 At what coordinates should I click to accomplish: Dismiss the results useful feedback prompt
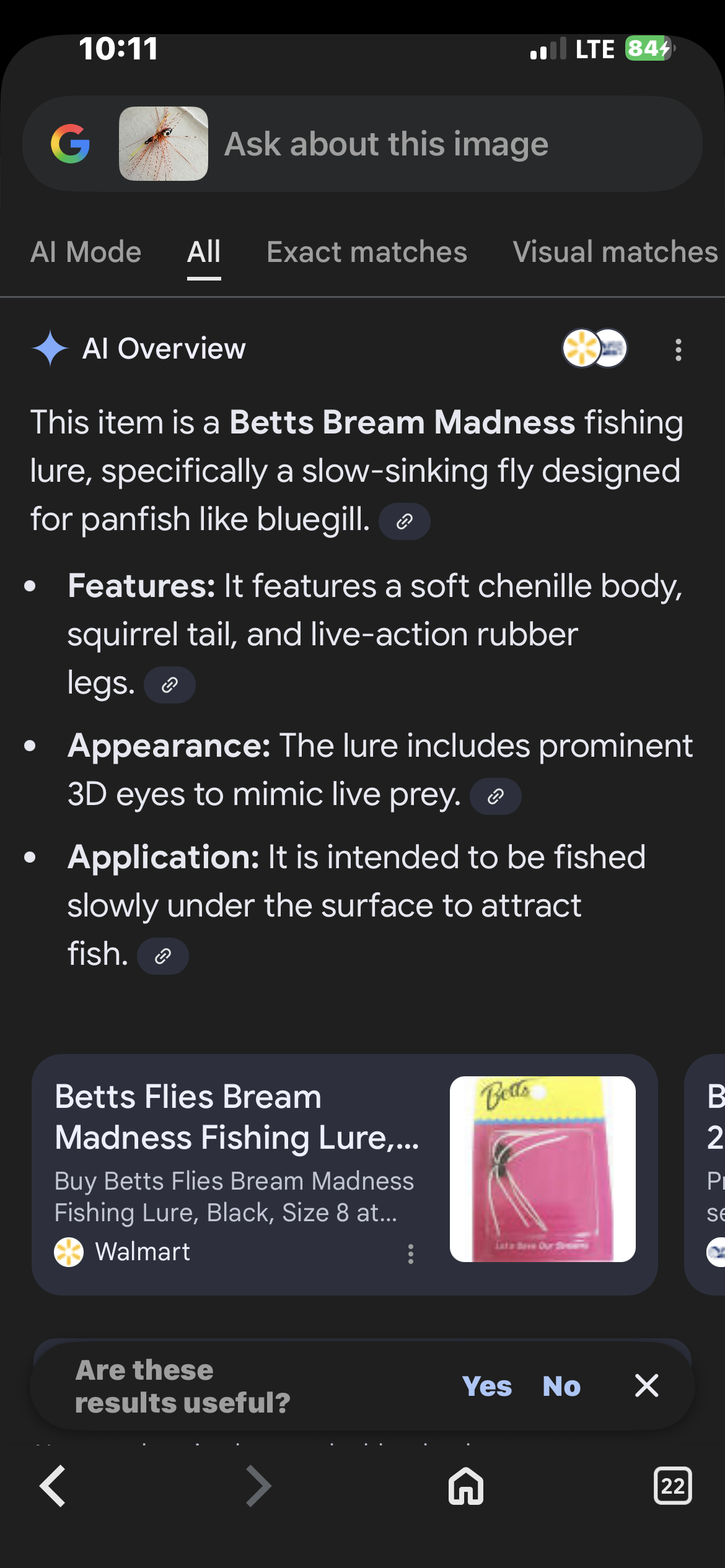click(646, 1386)
